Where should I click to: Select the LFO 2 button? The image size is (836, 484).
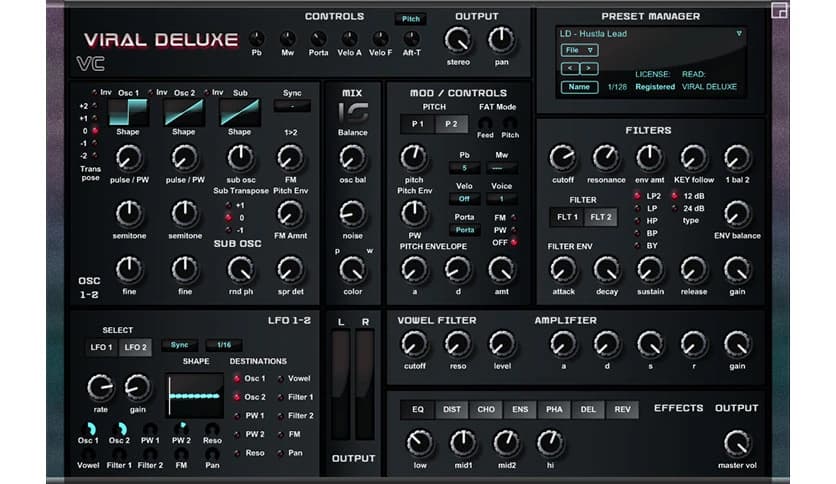click(x=135, y=347)
